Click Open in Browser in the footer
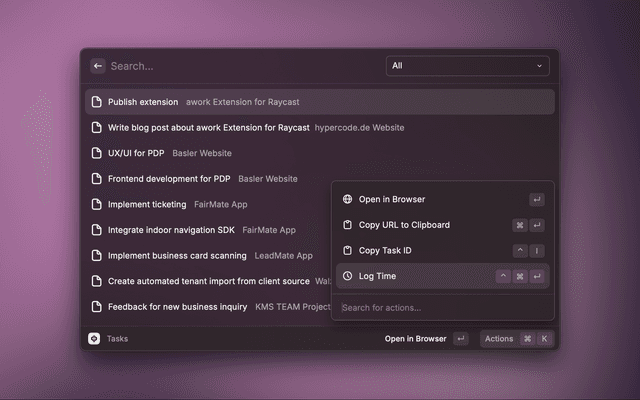 [416, 339]
